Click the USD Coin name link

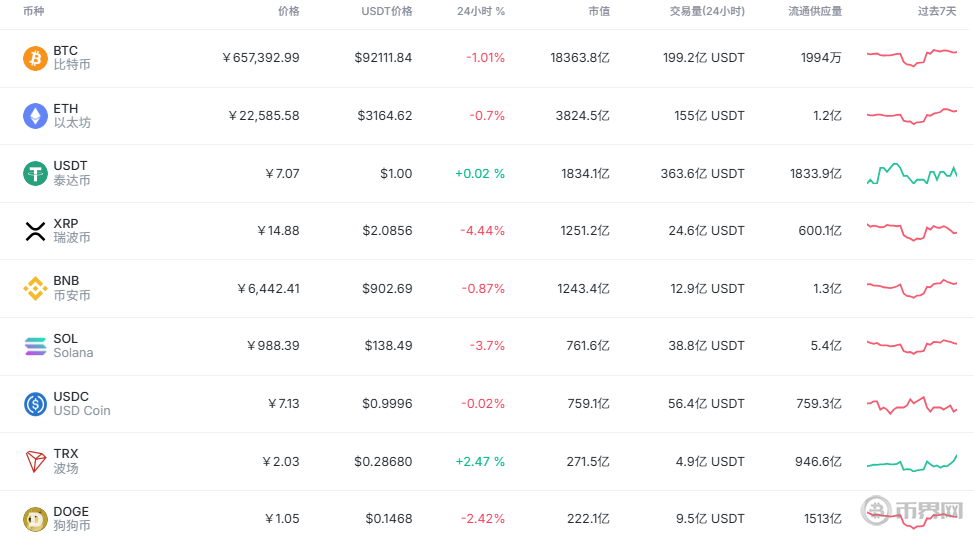tap(82, 411)
